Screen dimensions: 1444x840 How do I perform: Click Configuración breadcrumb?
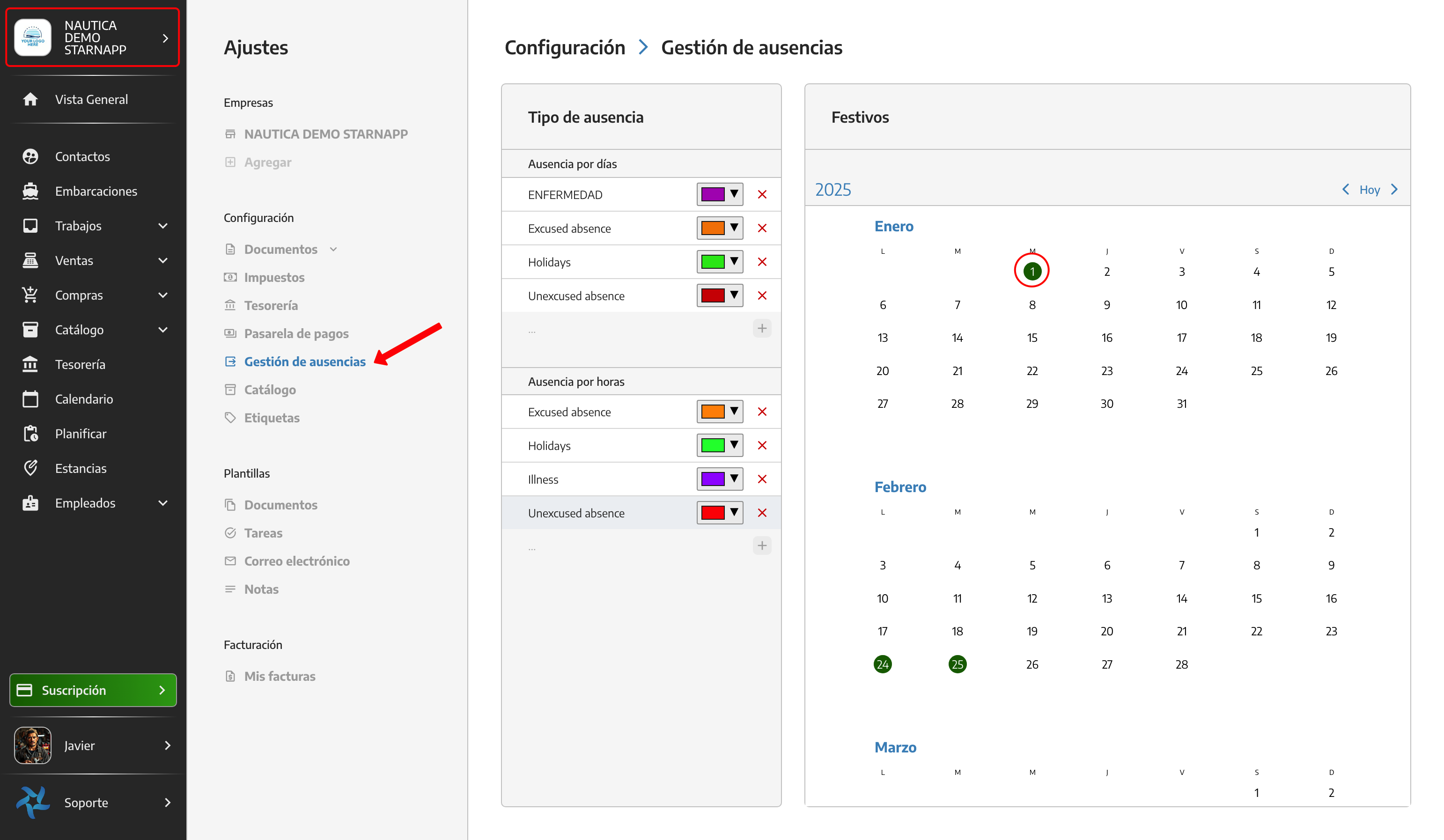tap(564, 48)
